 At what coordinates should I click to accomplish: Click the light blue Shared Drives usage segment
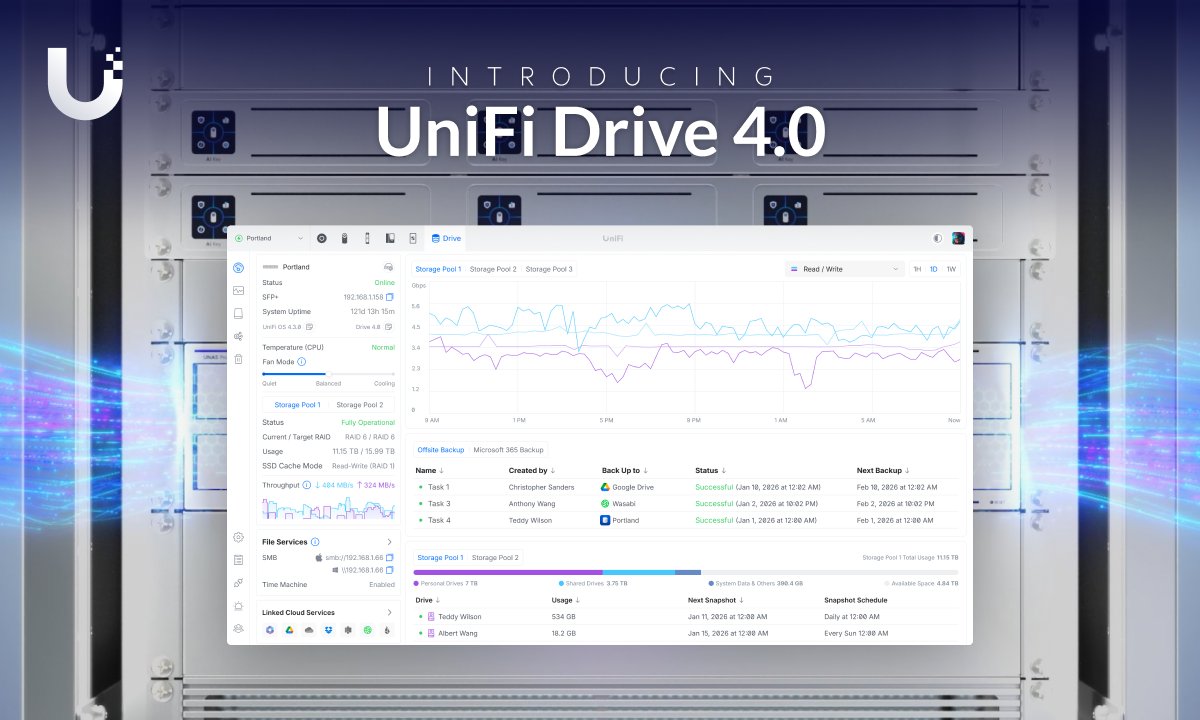(639, 572)
